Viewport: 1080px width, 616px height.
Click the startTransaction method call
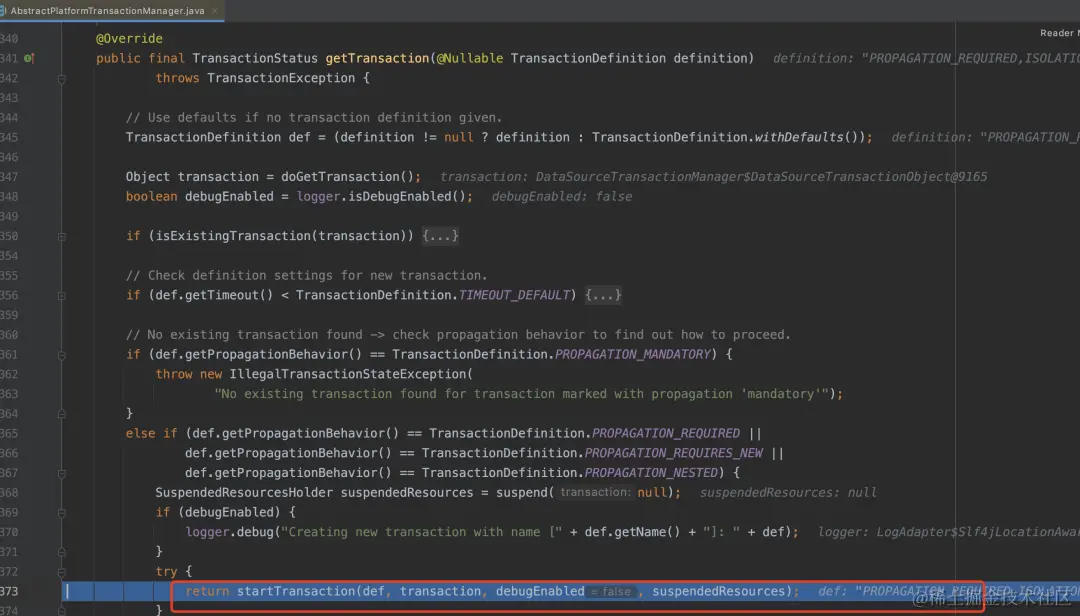tap(296, 591)
